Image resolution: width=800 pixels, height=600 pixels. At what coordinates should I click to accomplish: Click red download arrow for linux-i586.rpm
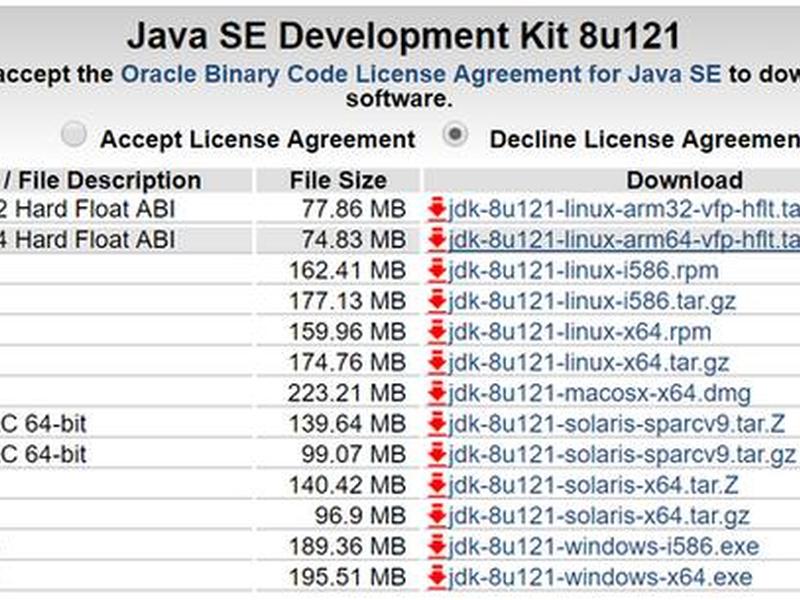437,270
